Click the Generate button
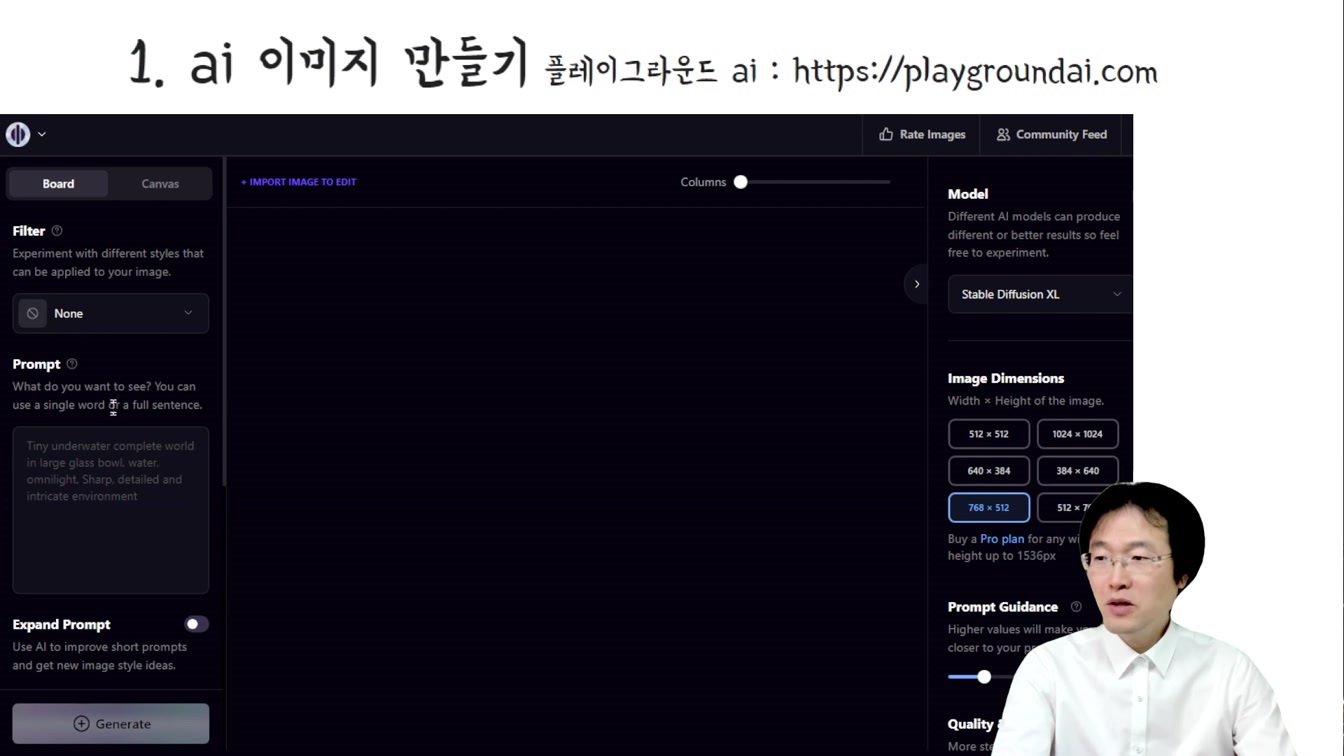 [111, 723]
